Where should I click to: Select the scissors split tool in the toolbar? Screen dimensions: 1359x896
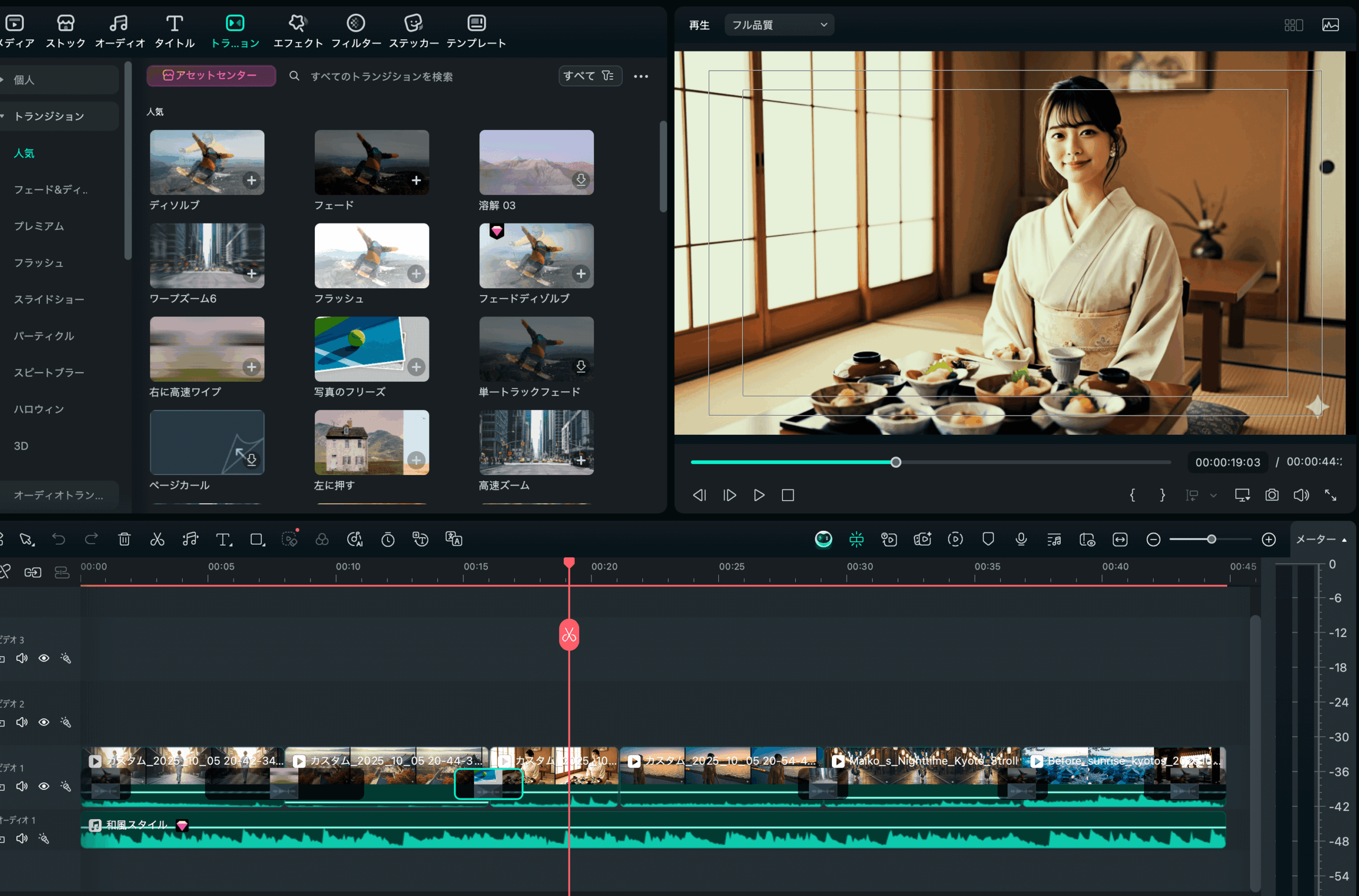[x=158, y=539]
